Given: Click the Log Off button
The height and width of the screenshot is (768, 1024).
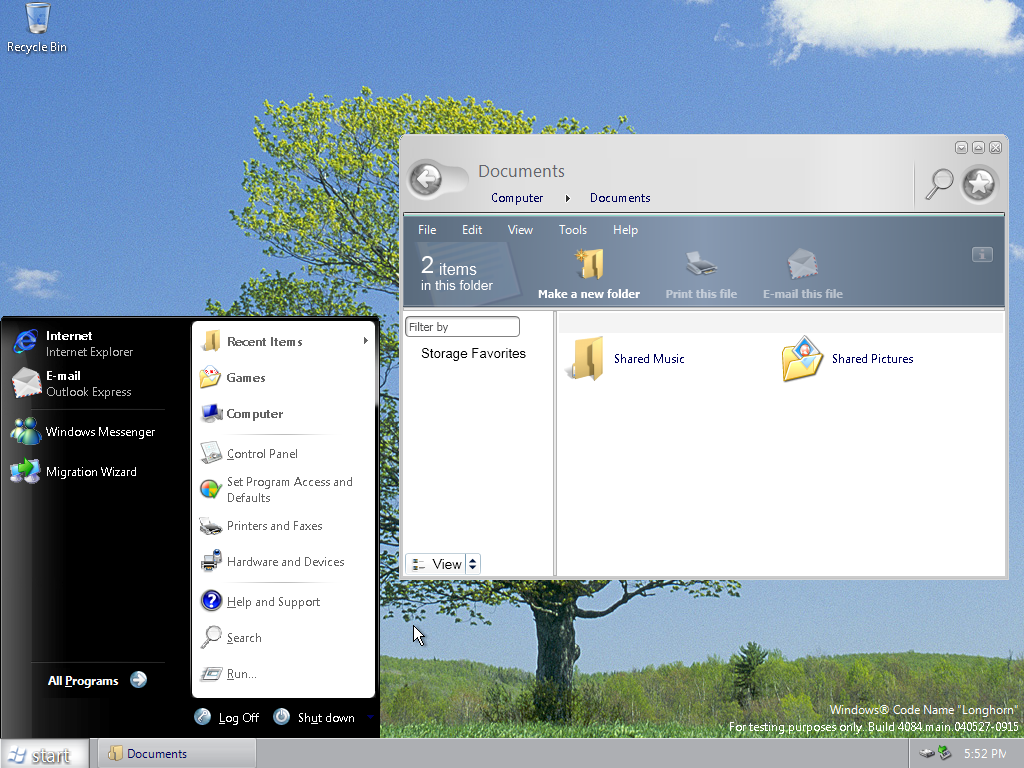Looking at the screenshot, I should pyautogui.click(x=228, y=717).
